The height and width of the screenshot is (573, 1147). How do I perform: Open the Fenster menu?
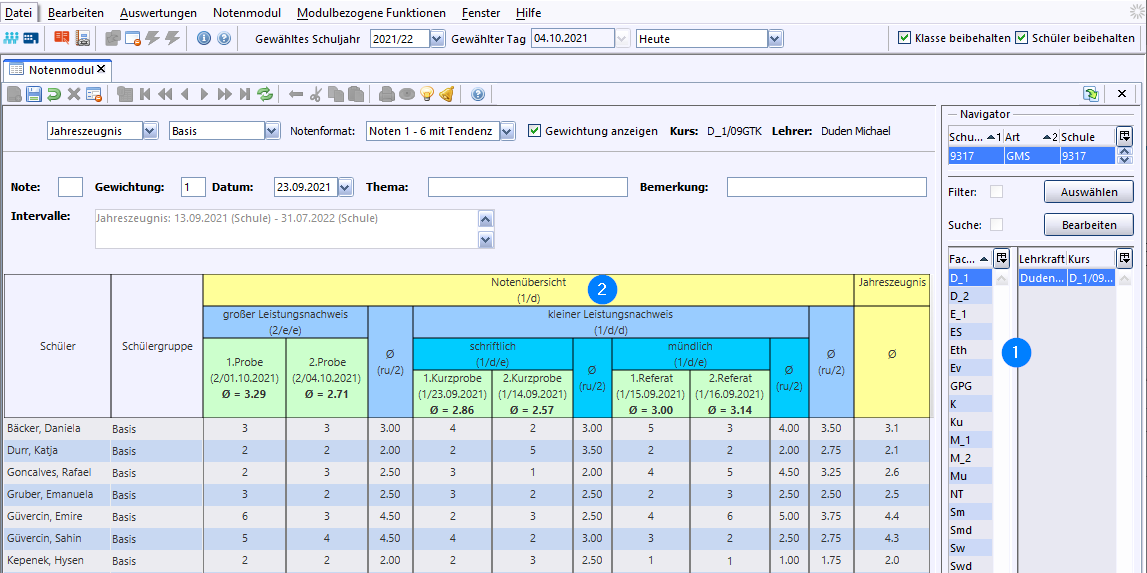[x=481, y=13]
